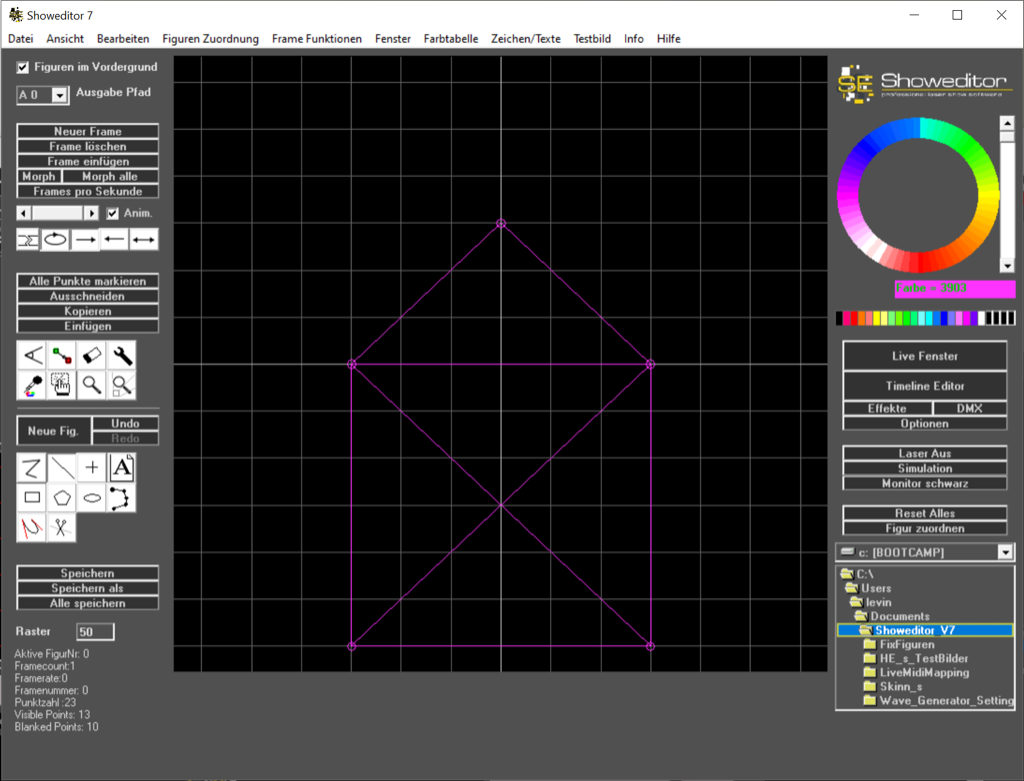The height and width of the screenshot is (781, 1024).
Task: Choose the pentagon polygon tool
Action: [x=62, y=497]
